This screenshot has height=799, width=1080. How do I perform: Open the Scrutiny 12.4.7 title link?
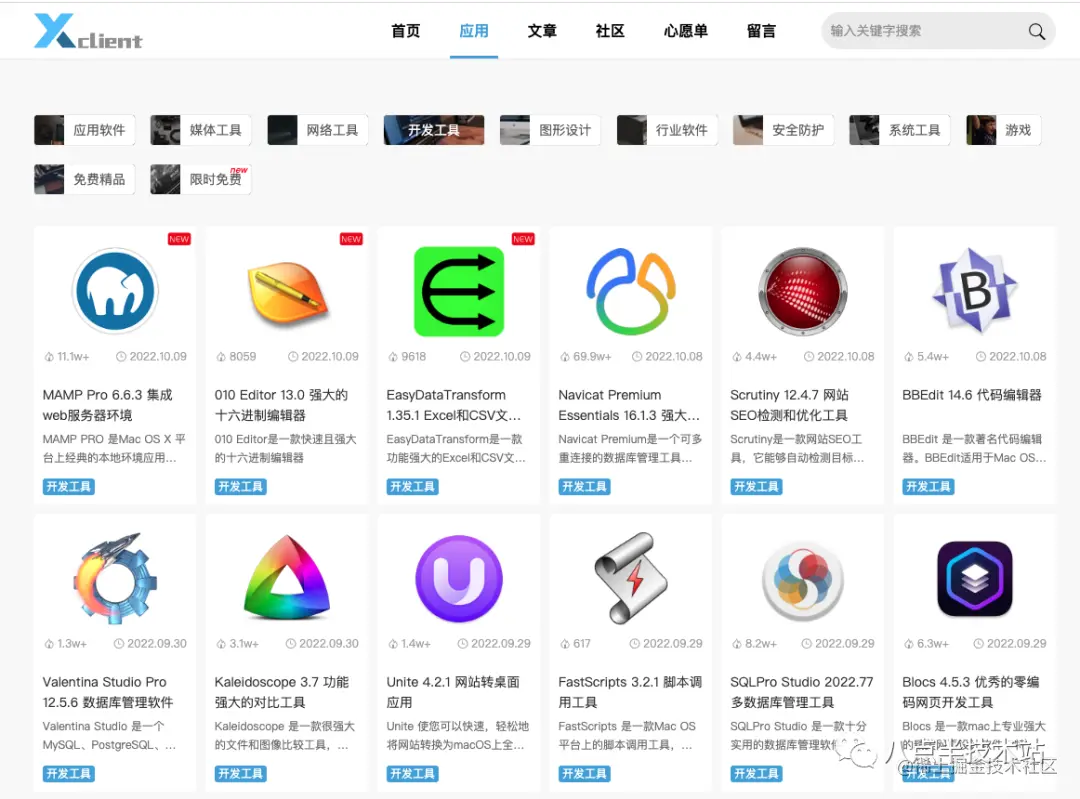click(789, 405)
